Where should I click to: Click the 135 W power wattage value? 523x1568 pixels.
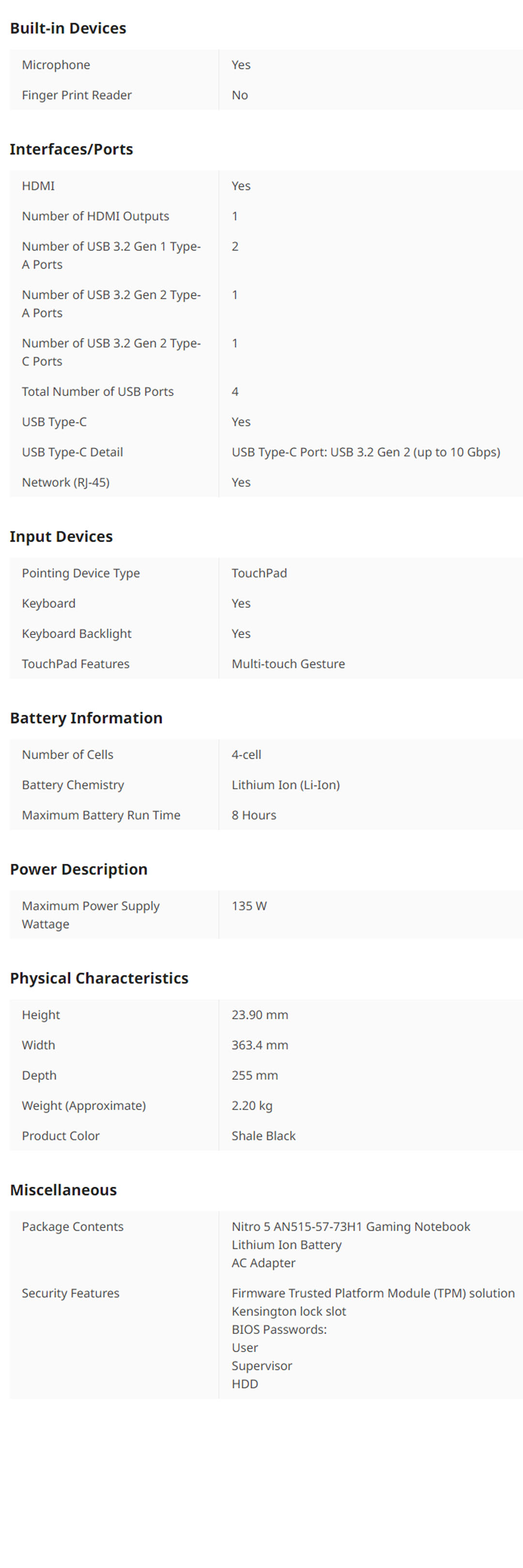click(249, 906)
